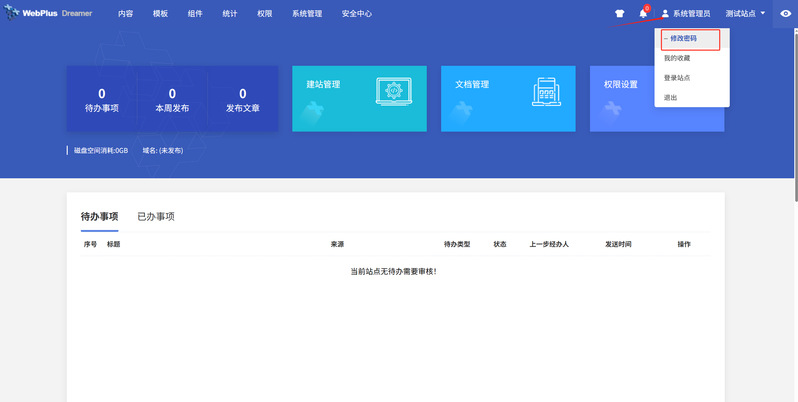Image resolution: width=798 pixels, height=402 pixels.
Task: Choose 我的收藏 in the user menu
Action: pos(677,58)
